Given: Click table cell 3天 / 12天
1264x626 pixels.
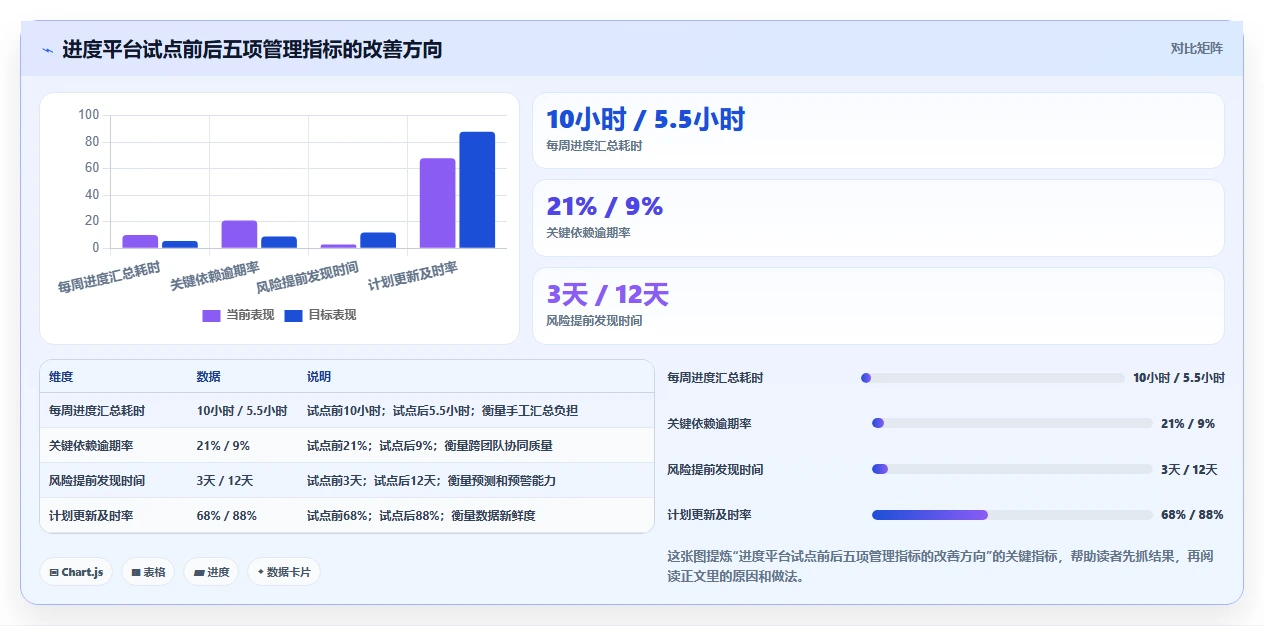Looking at the screenshot, I should click(225, 481).
